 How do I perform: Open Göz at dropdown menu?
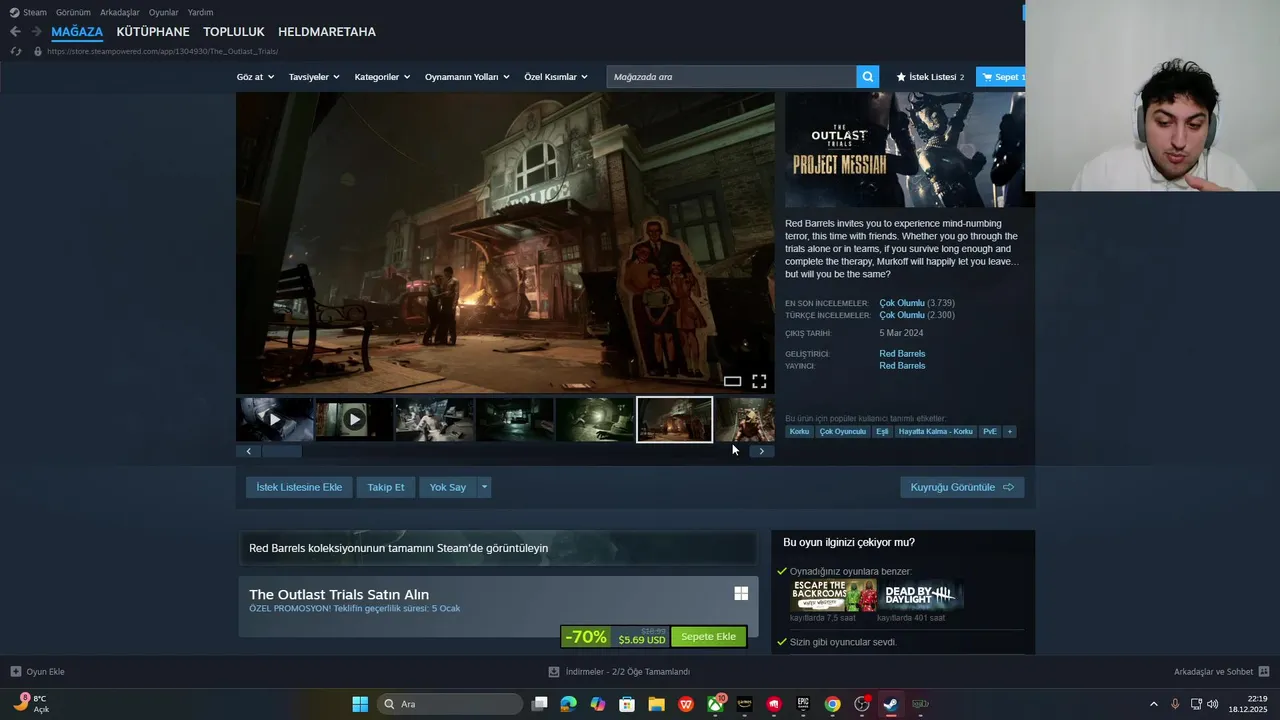pos(255,77)
